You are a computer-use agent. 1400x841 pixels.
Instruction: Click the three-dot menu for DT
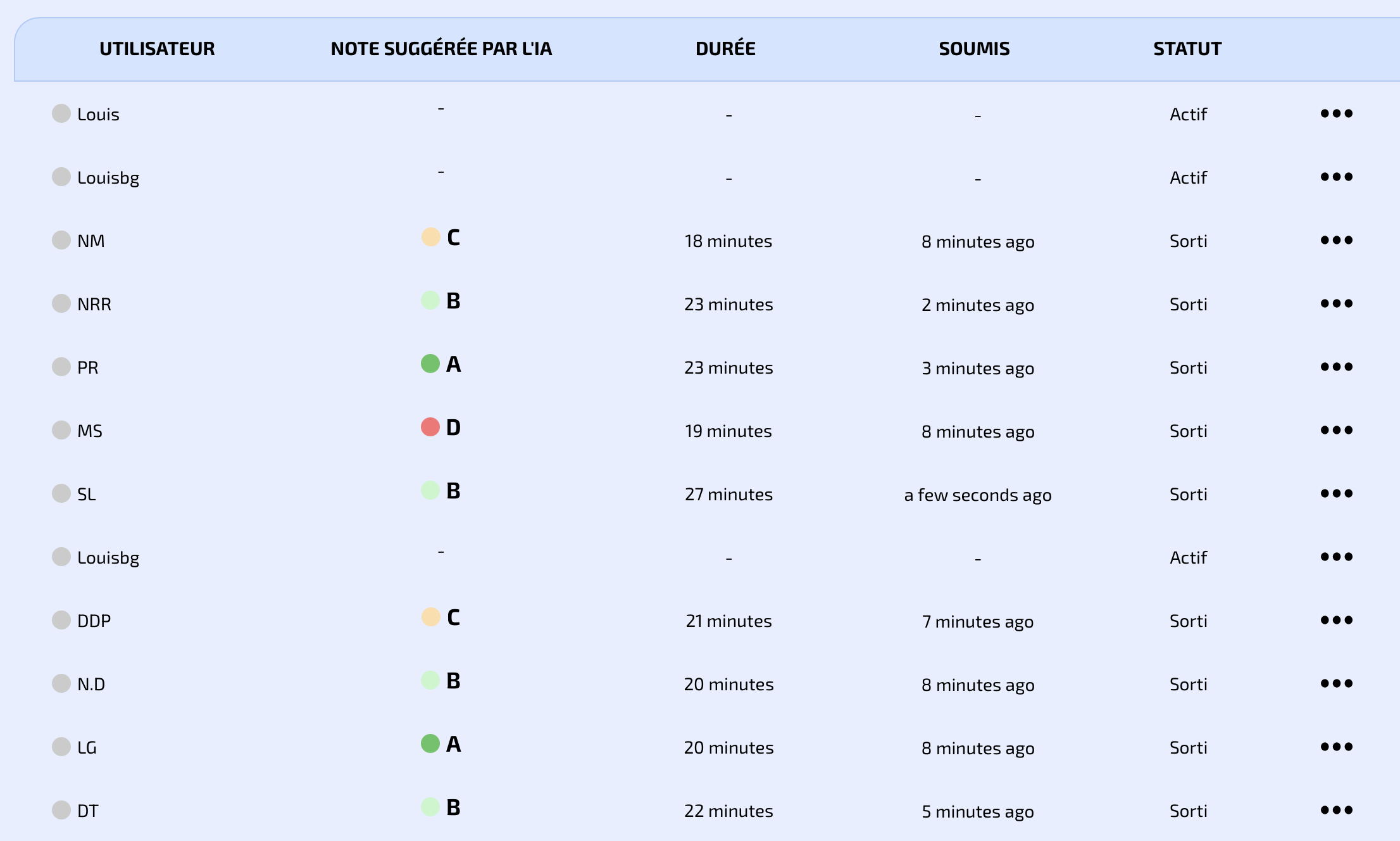coord(1336,811)
